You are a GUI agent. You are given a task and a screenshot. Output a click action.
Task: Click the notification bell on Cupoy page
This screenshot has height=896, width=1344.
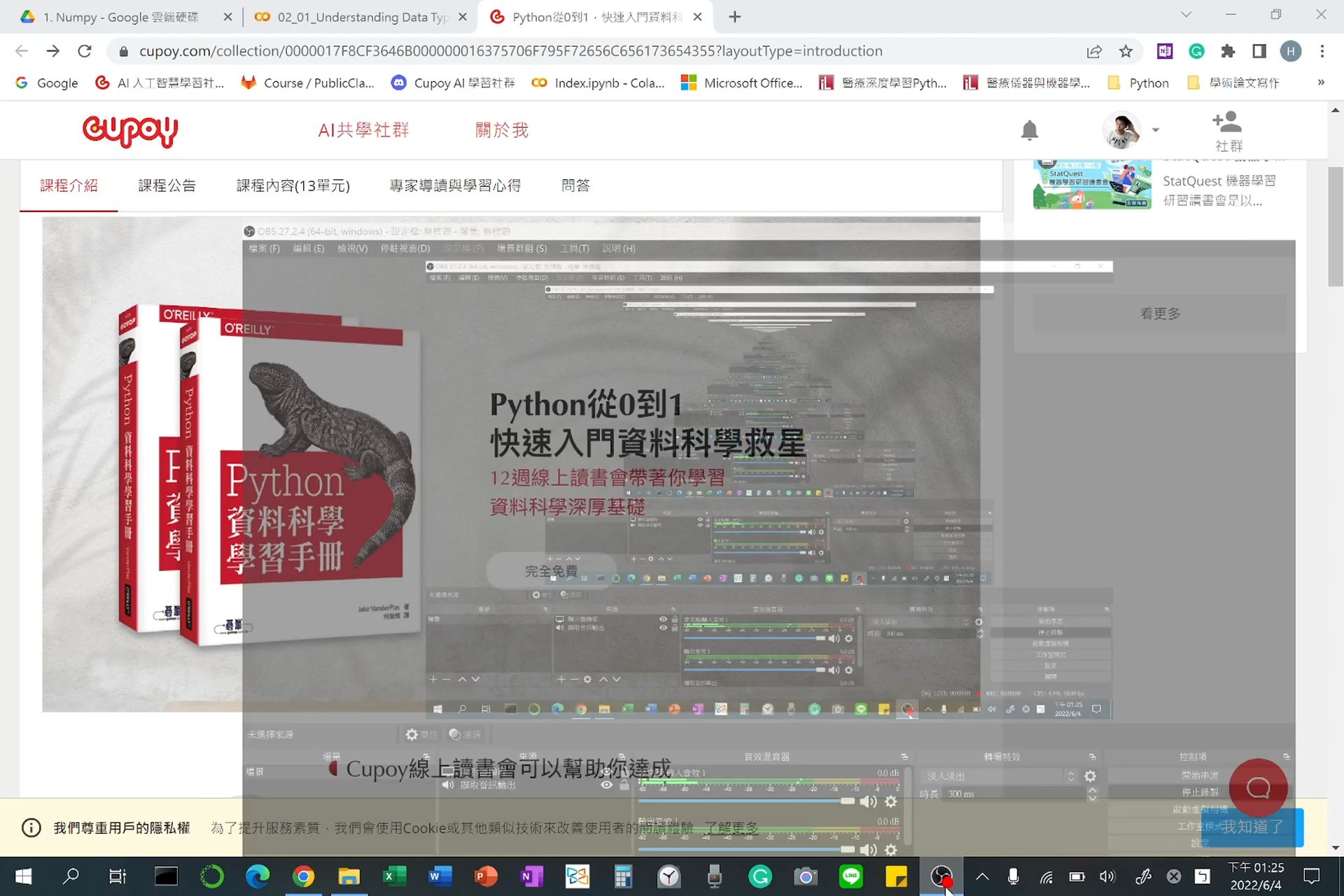(x=1029, y=130)
